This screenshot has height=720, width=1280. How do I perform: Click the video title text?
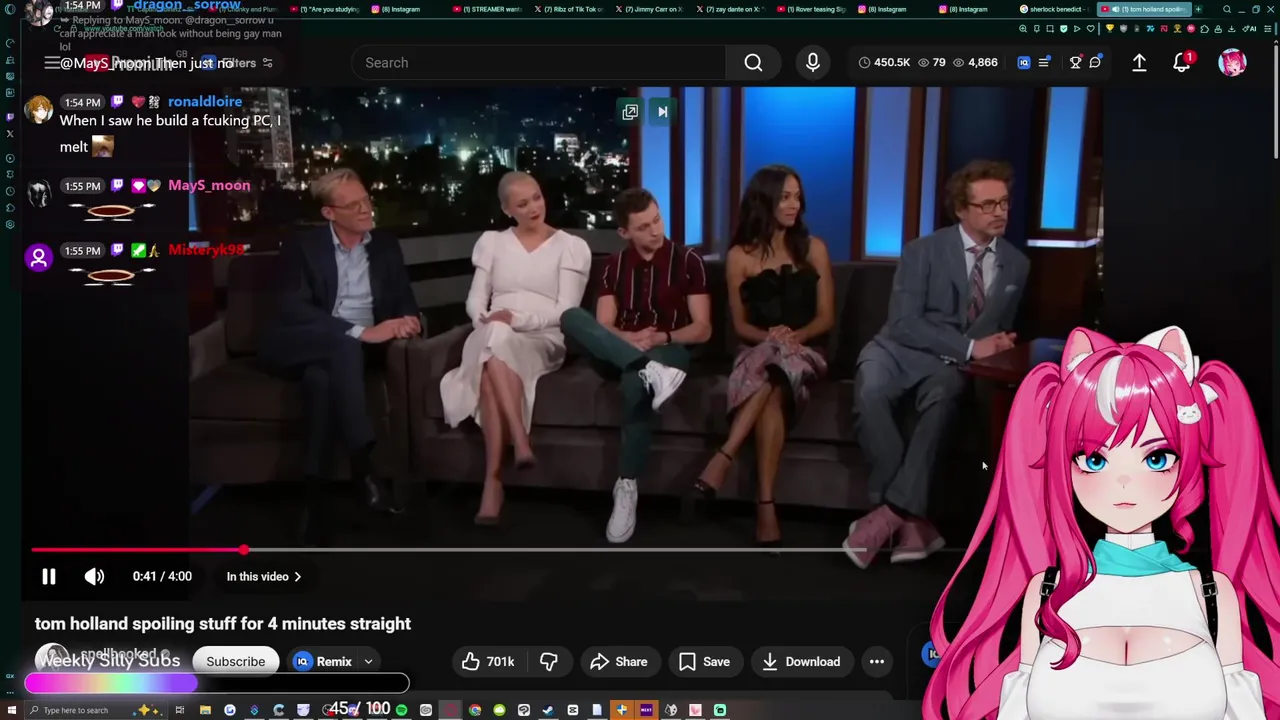coord(223,624)
